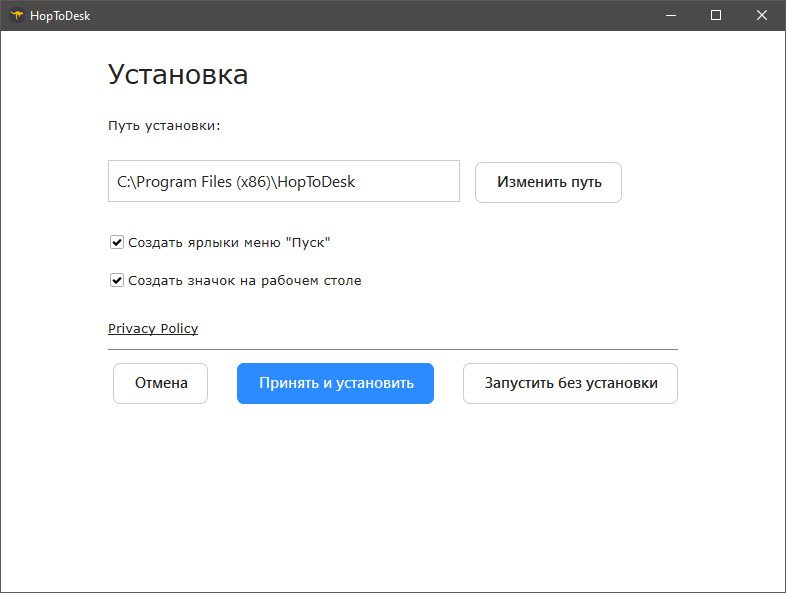
Task: Click the "Установка" heading
Action: (x=177, y=74)
